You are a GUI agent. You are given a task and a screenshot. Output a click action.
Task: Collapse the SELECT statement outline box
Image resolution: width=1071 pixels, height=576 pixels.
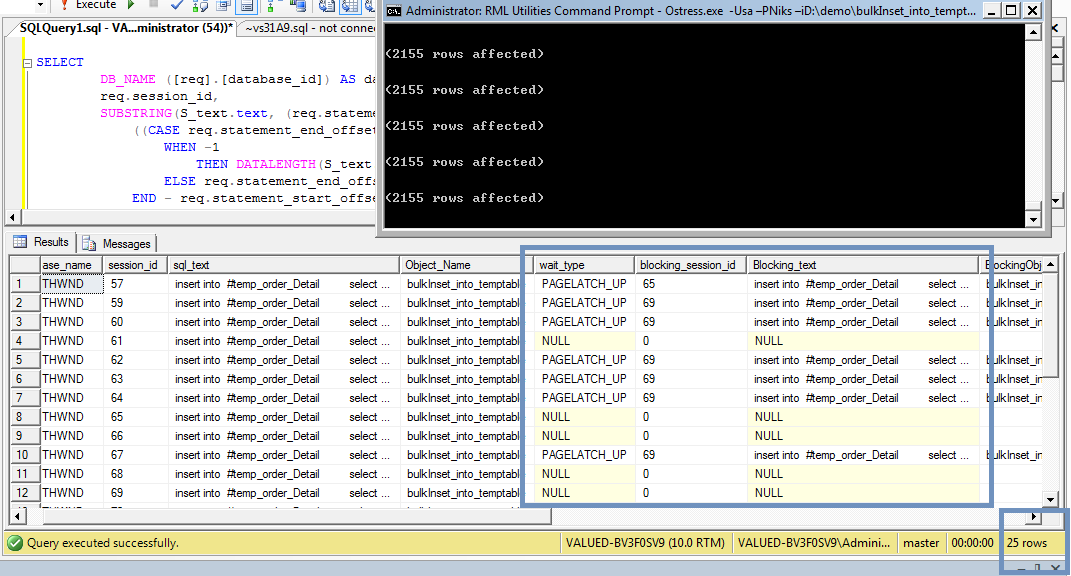pos(26,62)
